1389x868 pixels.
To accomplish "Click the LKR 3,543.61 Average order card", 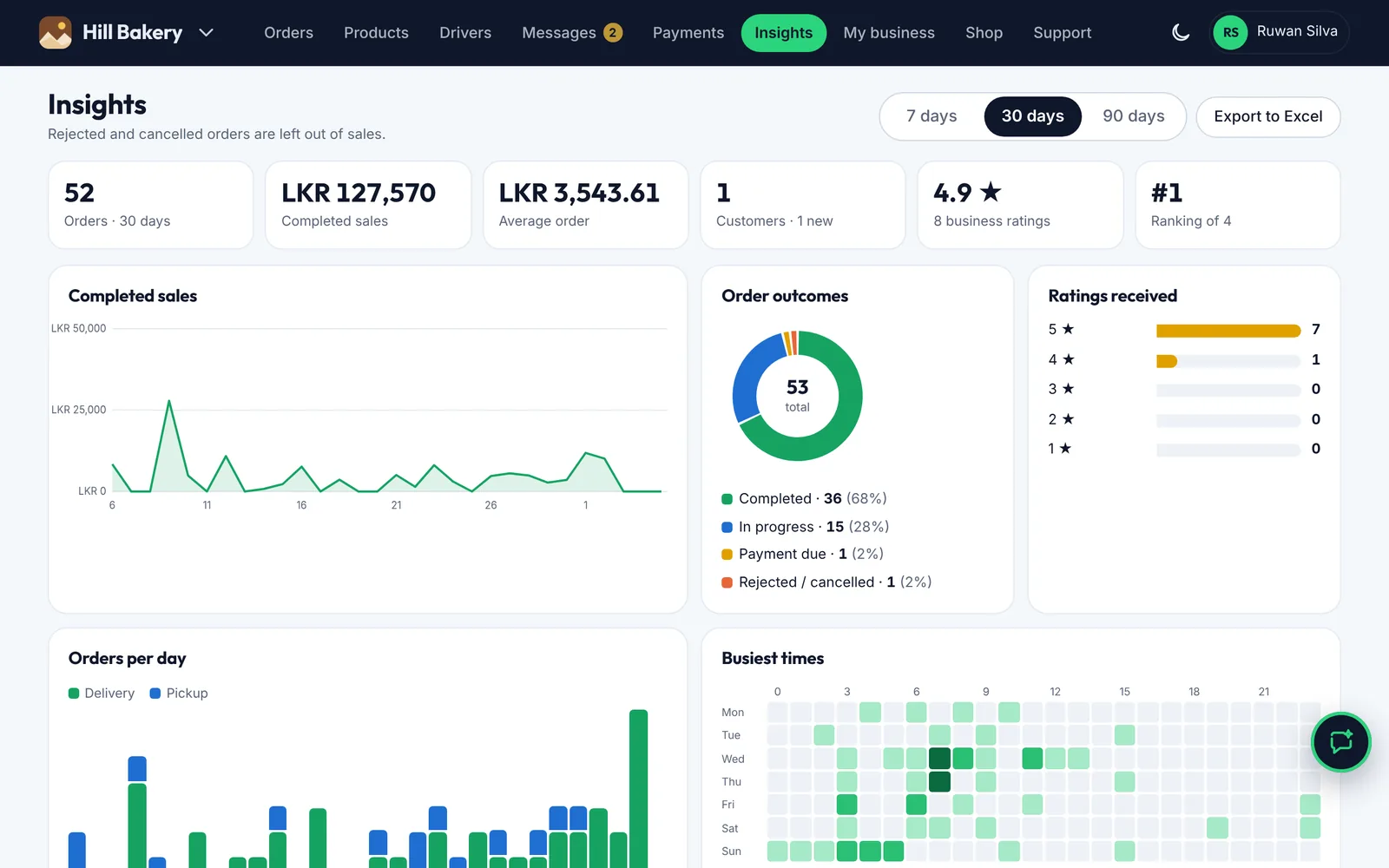I will (x=586, y=205).
